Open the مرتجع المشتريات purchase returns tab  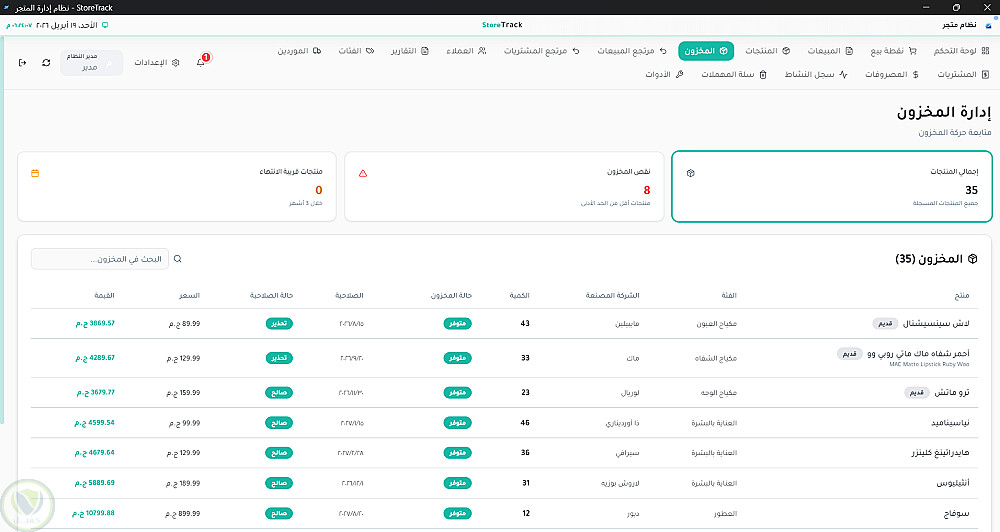541,51
